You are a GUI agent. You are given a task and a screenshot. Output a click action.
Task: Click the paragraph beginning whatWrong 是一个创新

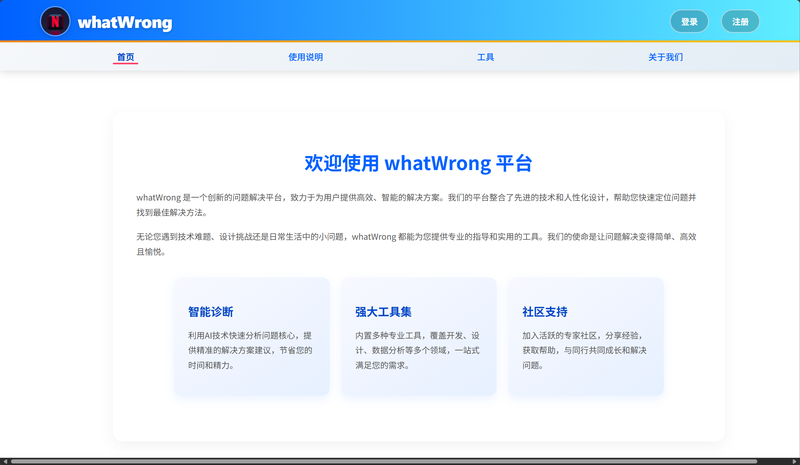click(x=416, y=205)
